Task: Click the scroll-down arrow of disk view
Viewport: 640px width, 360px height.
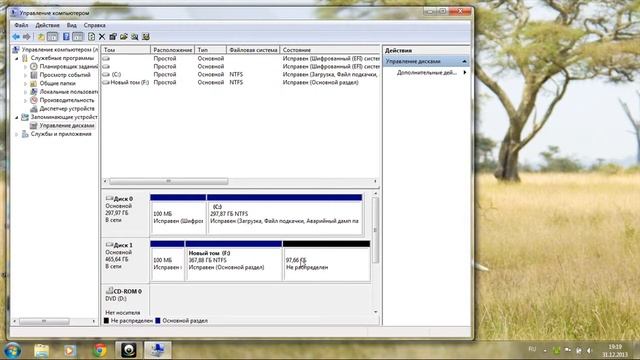Action: coord(376,312)
